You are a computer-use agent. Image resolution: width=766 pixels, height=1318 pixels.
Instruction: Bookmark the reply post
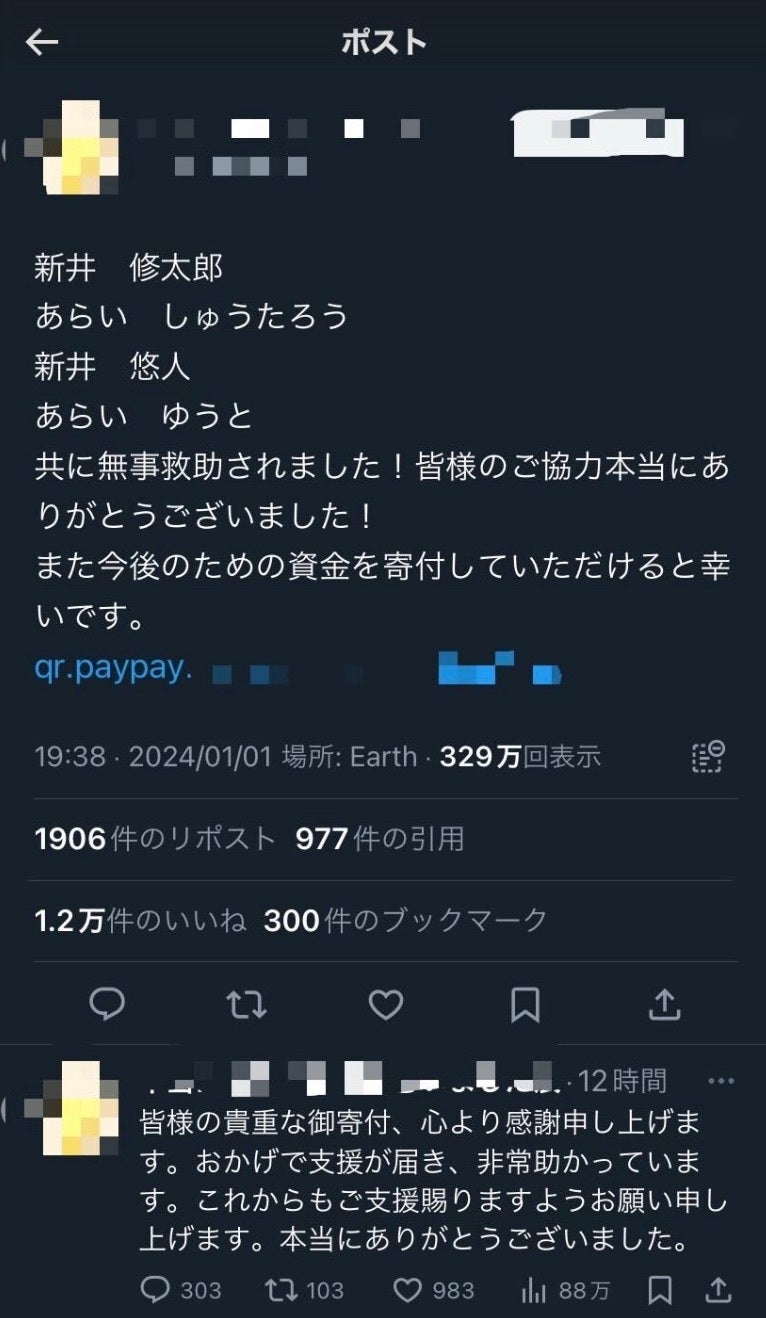coord(660,1290)
